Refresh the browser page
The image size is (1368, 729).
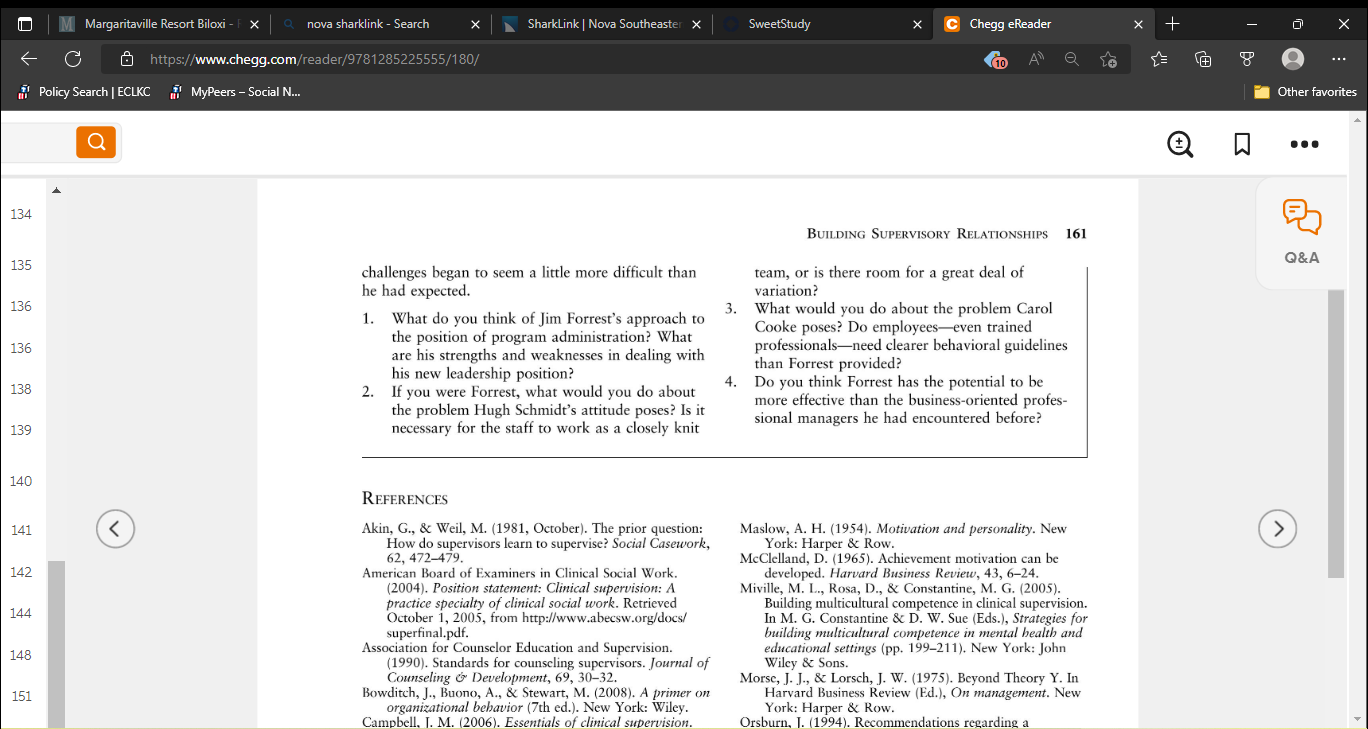(73, 59)
